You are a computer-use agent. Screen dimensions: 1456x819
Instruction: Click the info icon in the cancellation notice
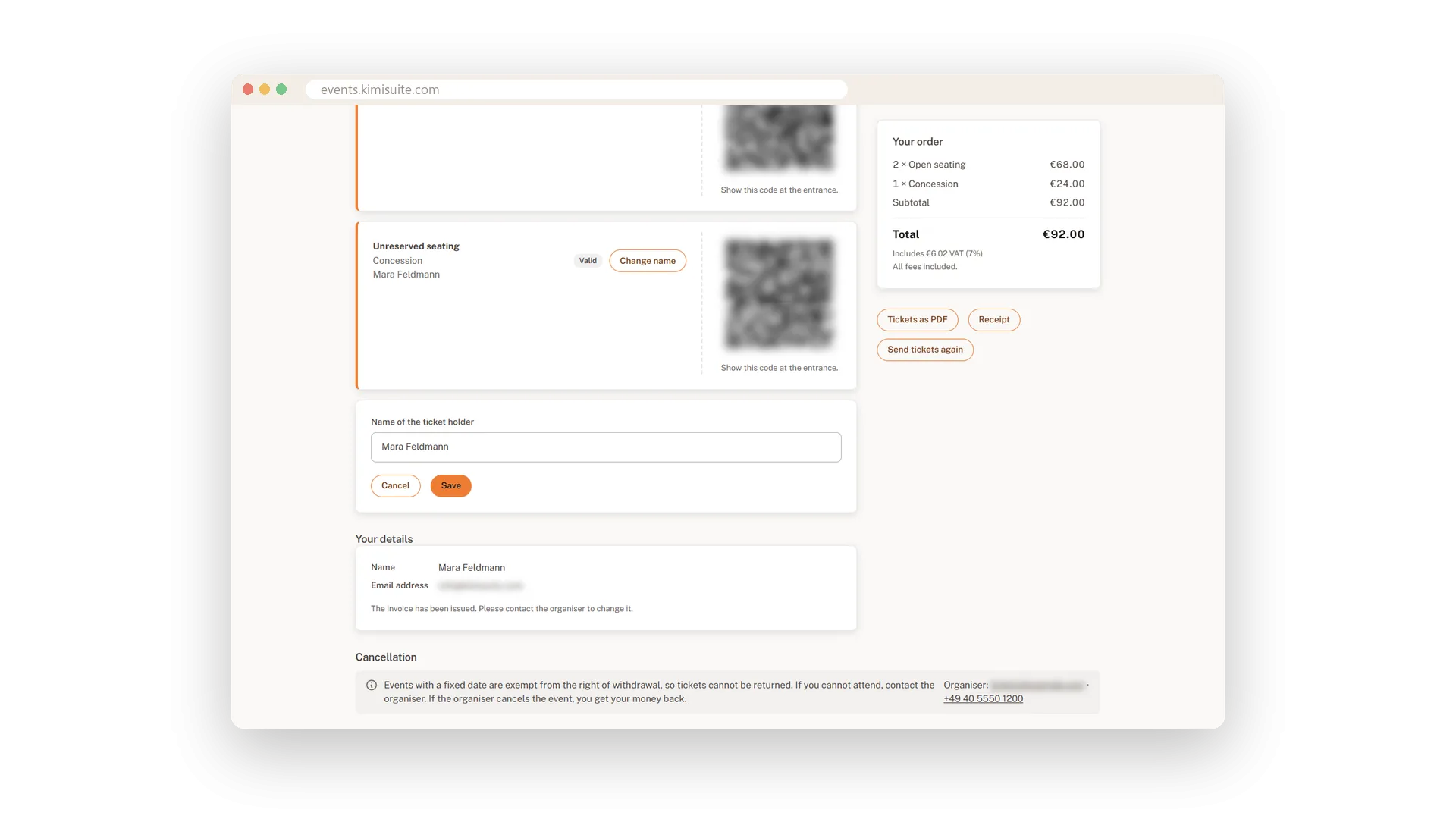coord(372,685)
